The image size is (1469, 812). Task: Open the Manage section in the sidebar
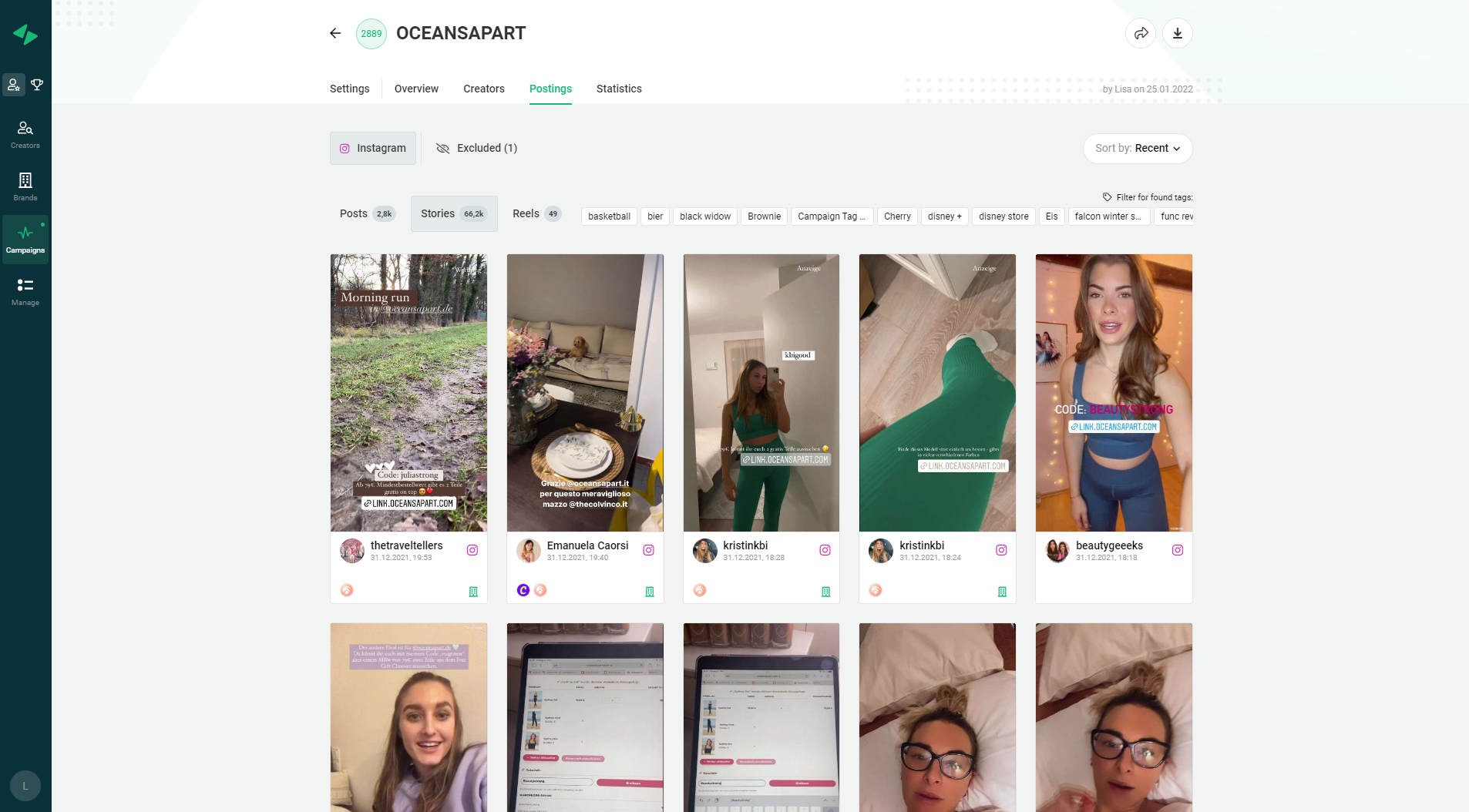coord(25,290)
